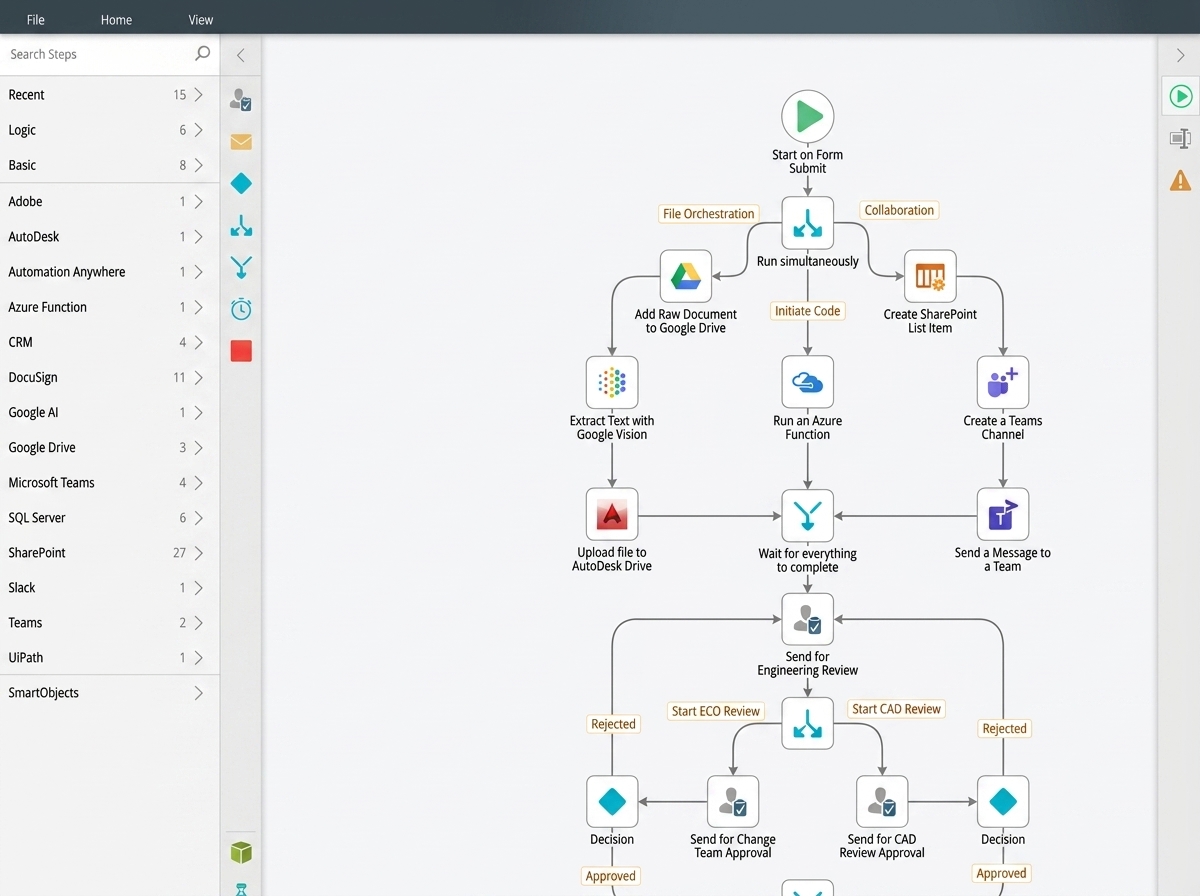The image size is (1200, 896).
Task: Select Upload file to AutoDesk Drive node
Action: click(x=612, y=515)
